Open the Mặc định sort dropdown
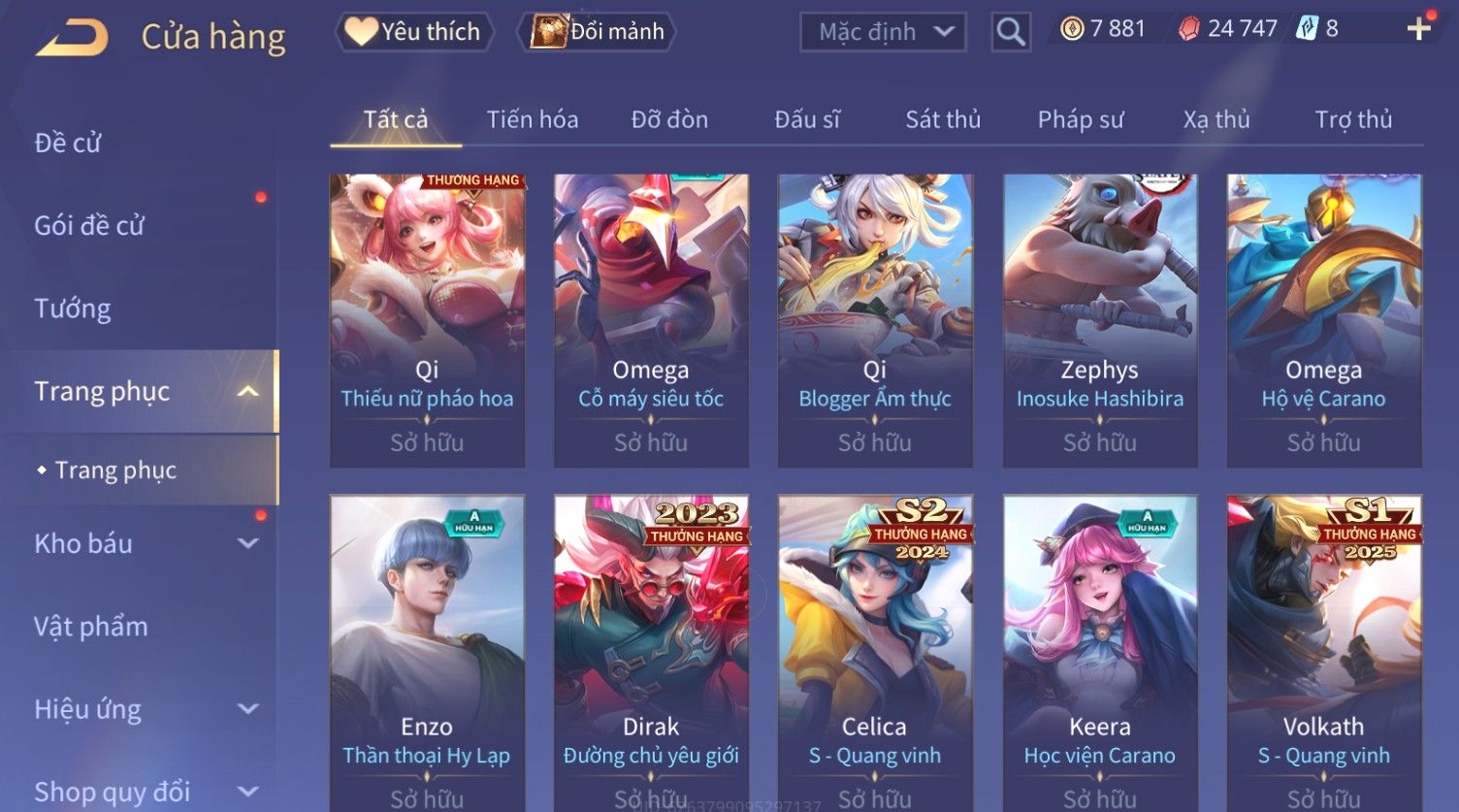The height and width of the screenshot is (812, 1459). 883,32
